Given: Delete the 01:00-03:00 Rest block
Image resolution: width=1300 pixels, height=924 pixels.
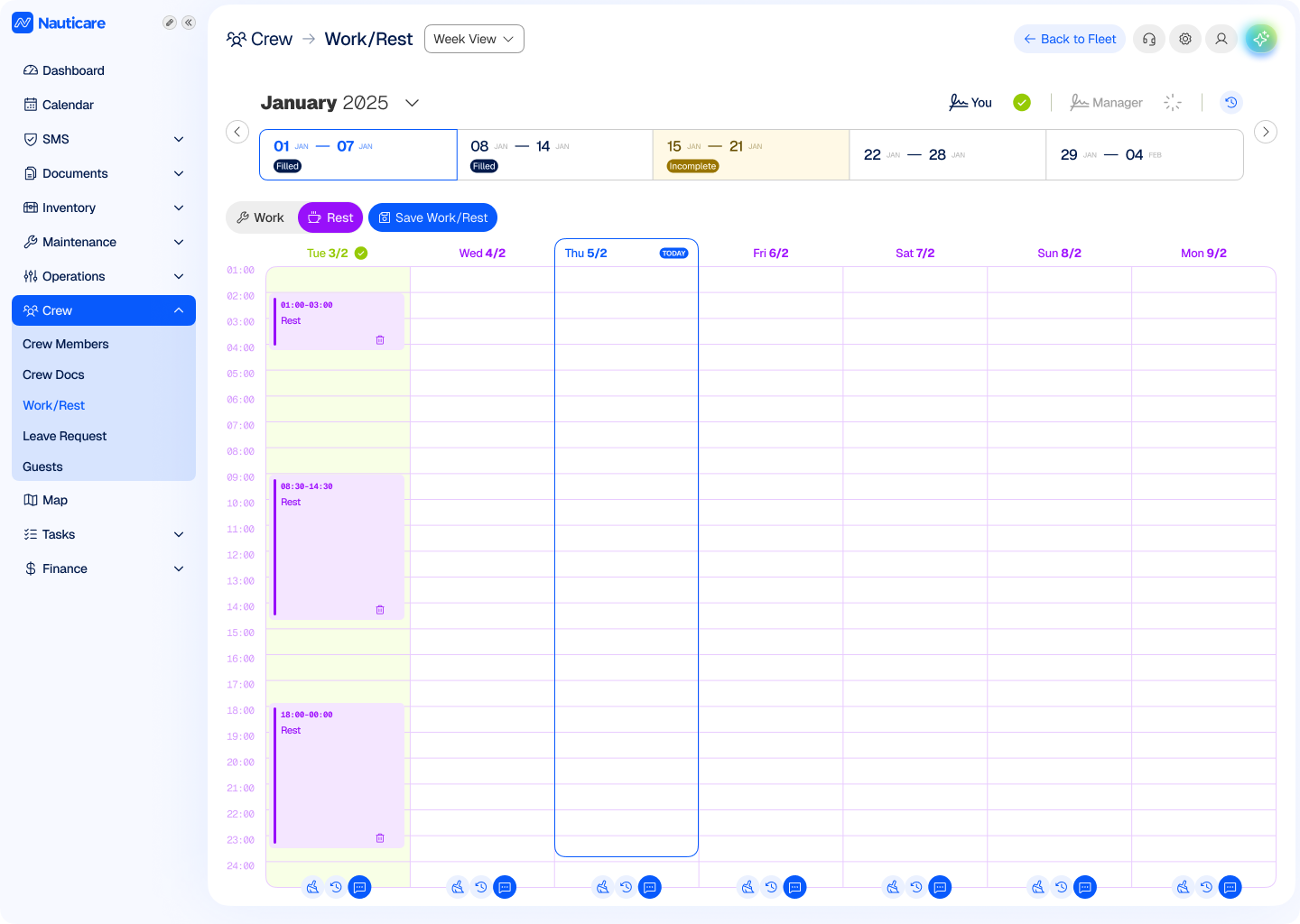Looking at the screenshot, I should click(380, 340).
